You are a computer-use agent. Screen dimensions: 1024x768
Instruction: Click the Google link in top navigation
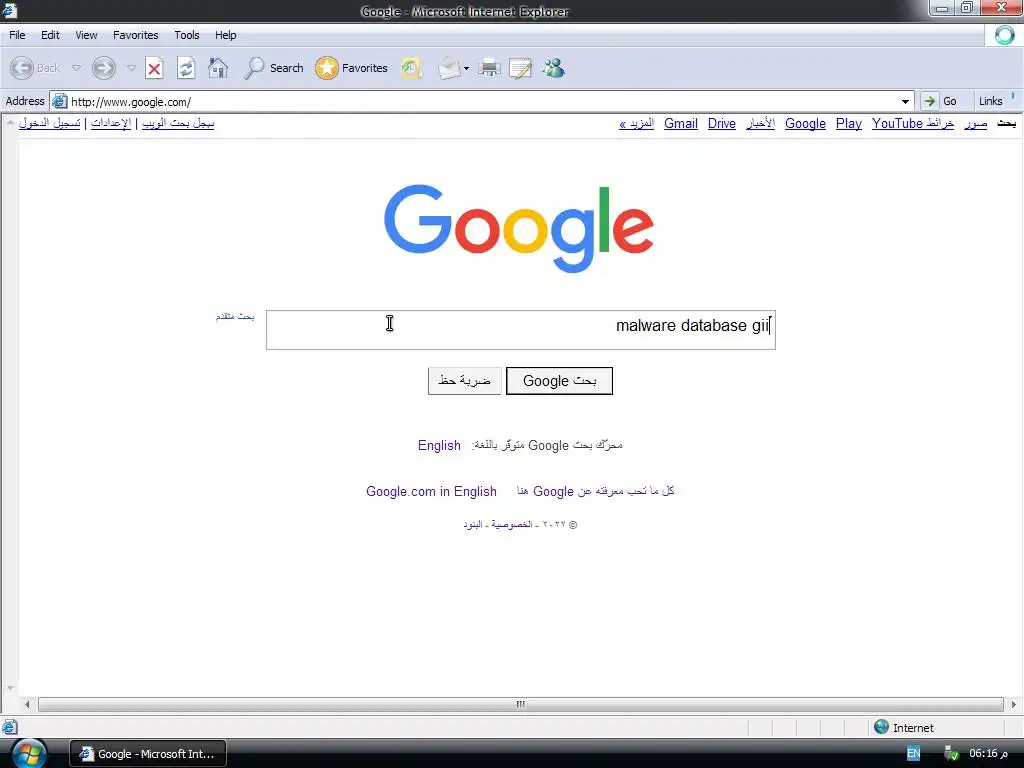pyautogui.click(x=805, y=123)
